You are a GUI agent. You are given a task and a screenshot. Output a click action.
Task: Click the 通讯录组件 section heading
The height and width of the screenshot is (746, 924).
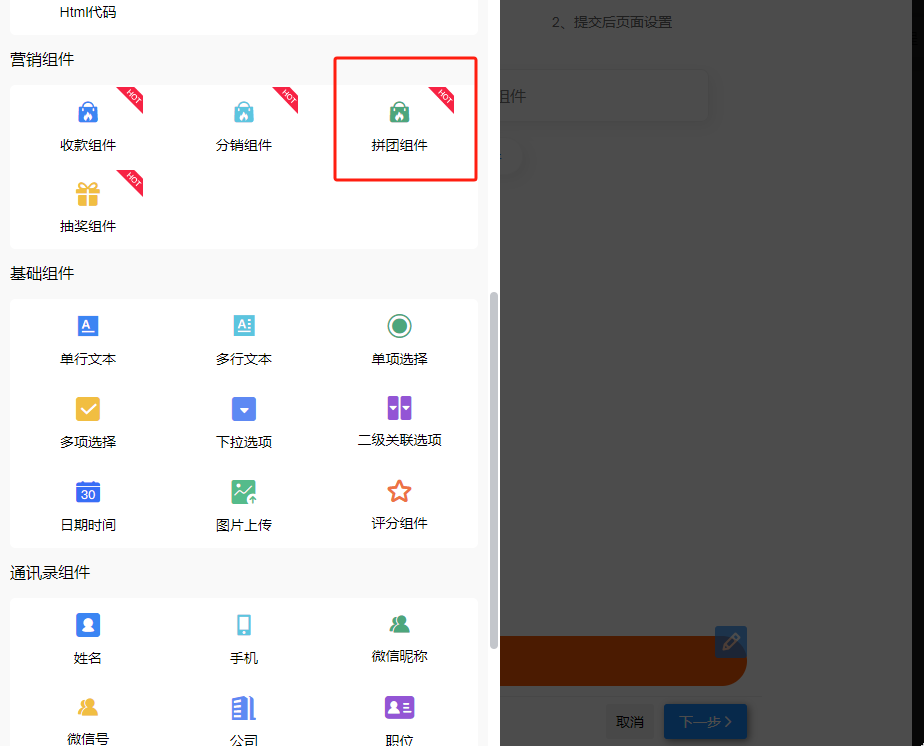(50, 573)
